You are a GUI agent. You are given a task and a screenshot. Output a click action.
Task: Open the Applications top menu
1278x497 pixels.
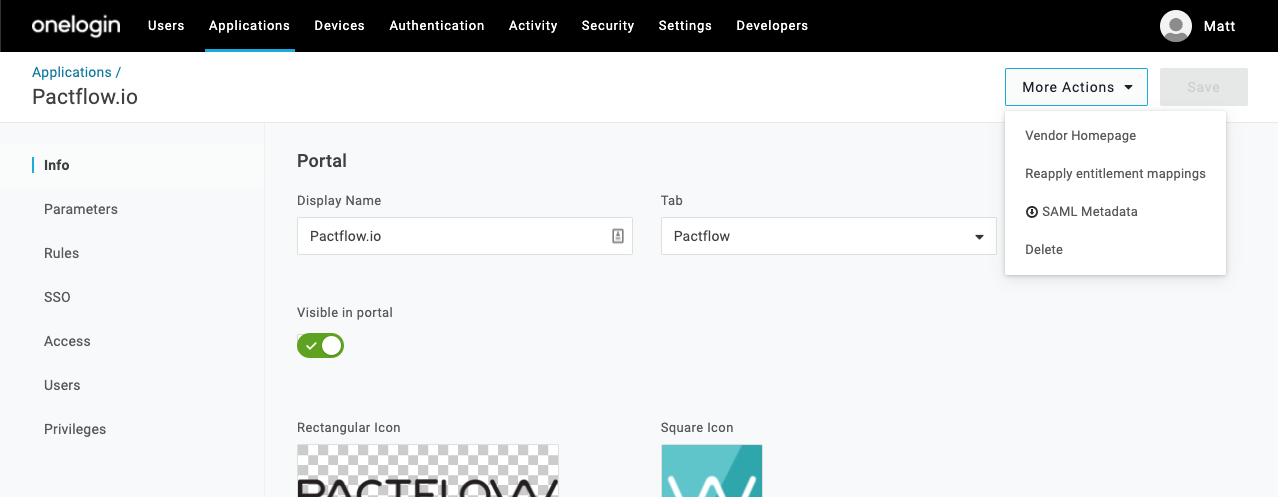249,26
